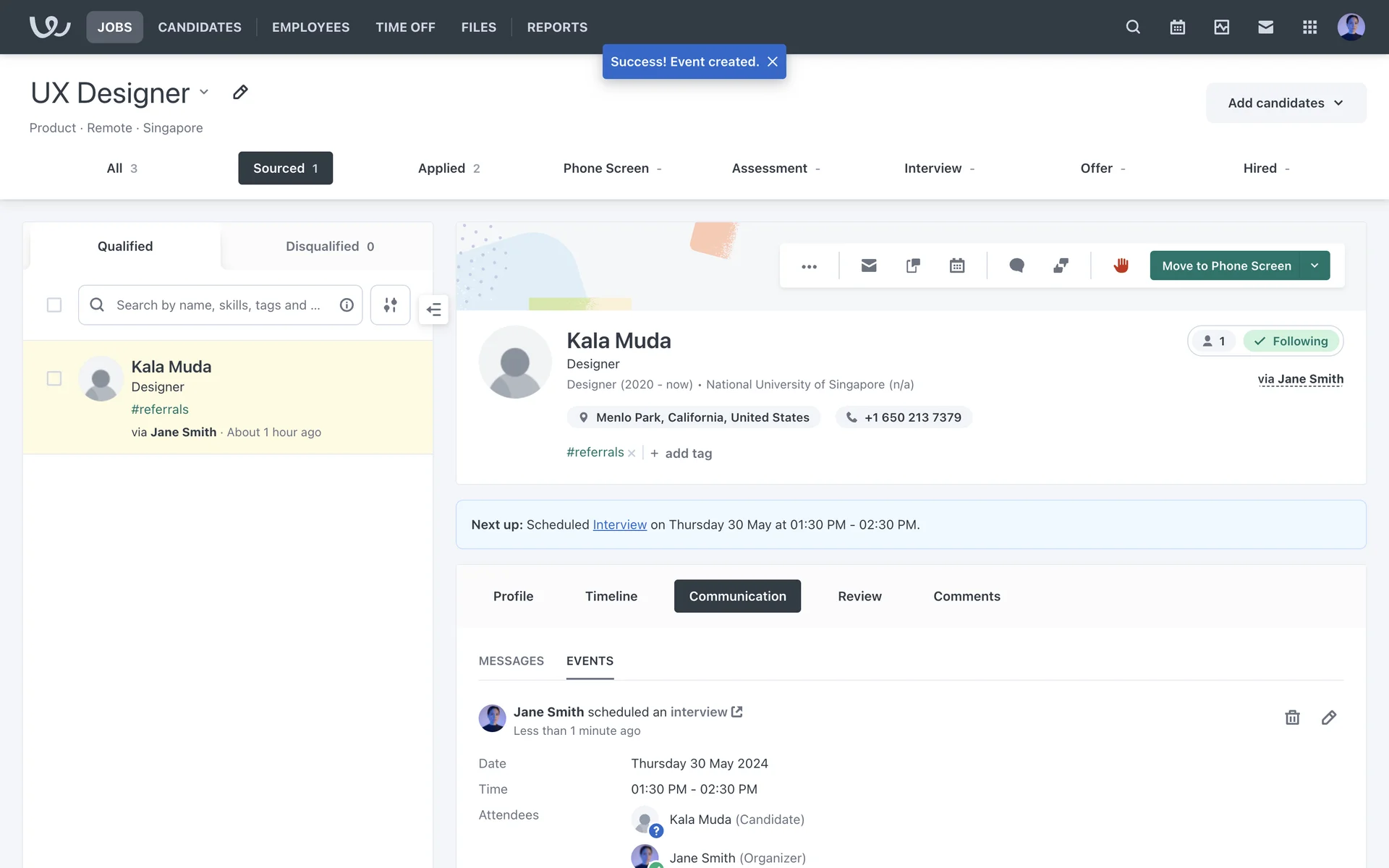
Task: Collapse the candidate list panel icon
Action: [x=433, y=310]
